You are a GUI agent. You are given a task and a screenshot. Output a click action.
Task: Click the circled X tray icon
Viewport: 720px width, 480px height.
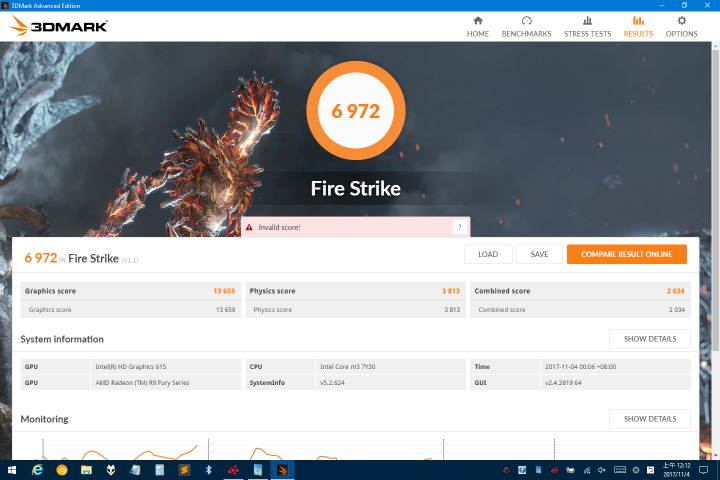(x=636, y=470)
